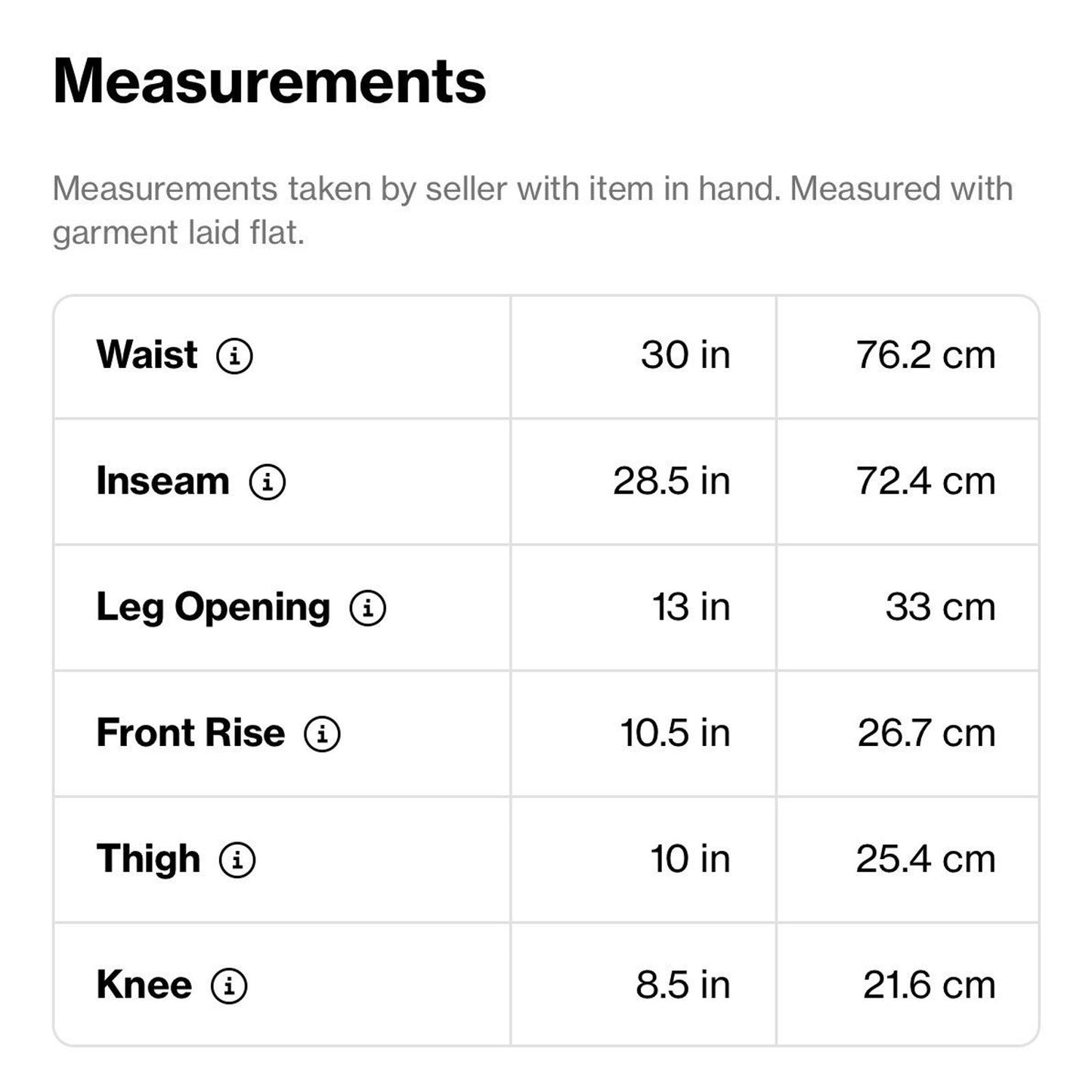Click the 21.6 cm knee value
The height and width of the screenshot is (1092, 1092).
tap(929, 985)
